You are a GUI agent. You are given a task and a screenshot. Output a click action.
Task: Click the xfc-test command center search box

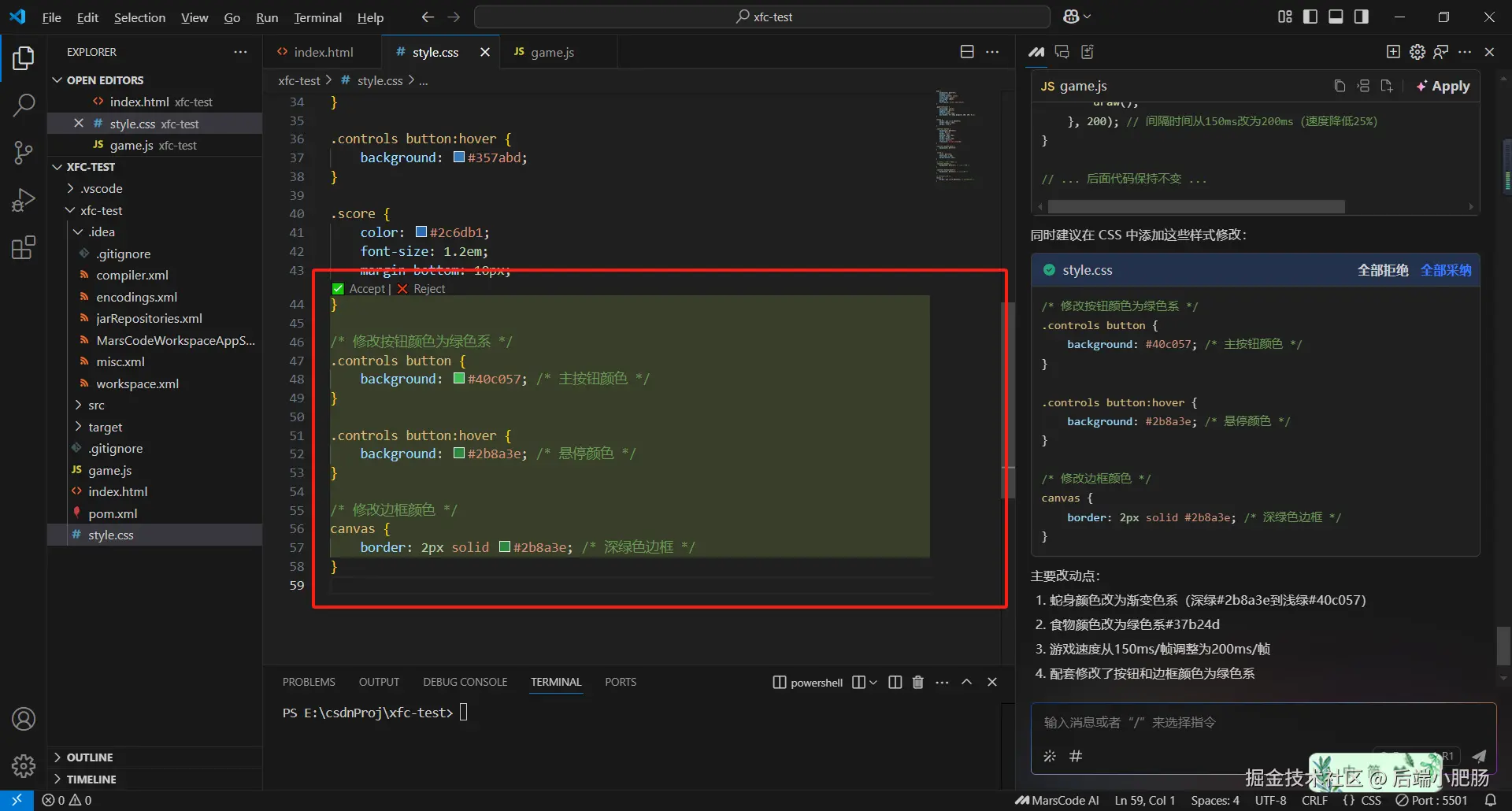[762, 17]
